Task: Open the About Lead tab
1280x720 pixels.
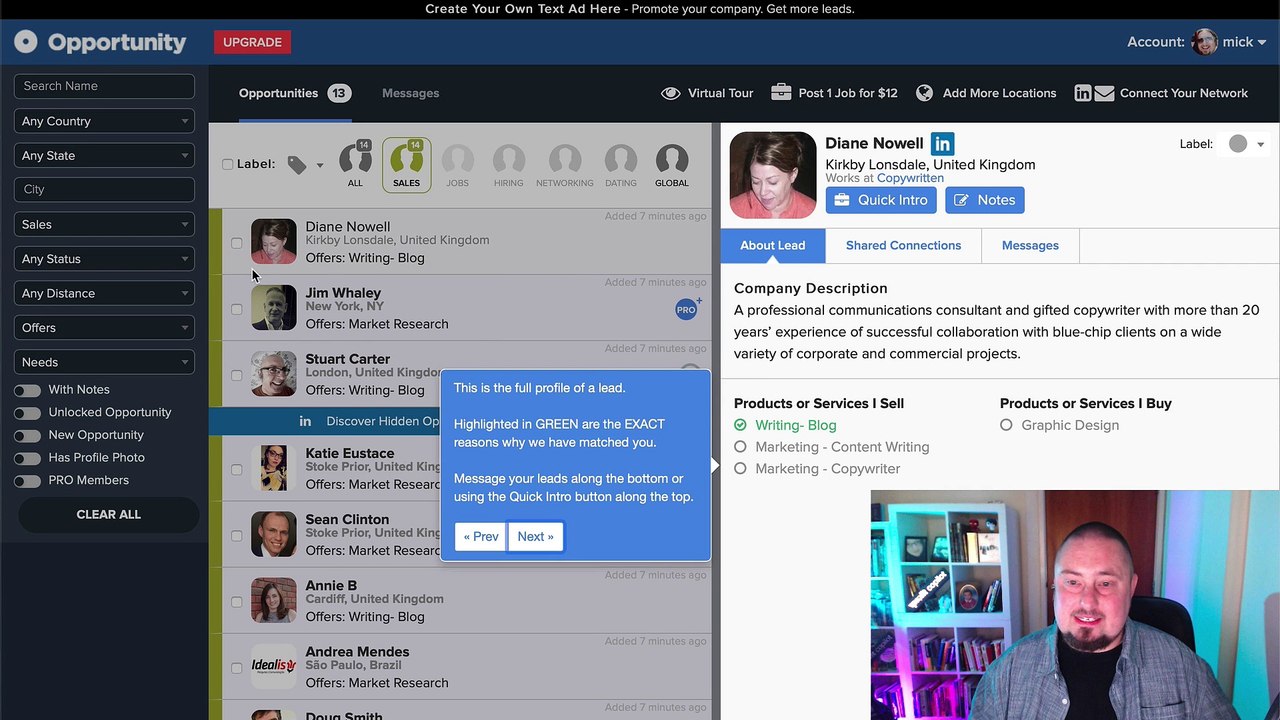Action: pos(772,246)
